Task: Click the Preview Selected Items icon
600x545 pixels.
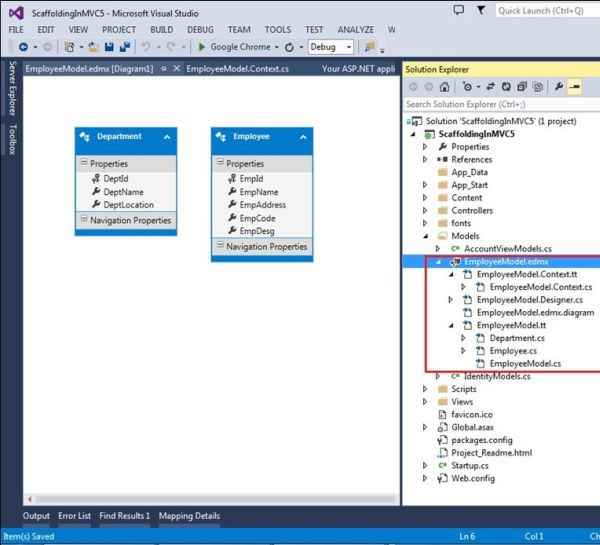Action: [x=574, y=87]
